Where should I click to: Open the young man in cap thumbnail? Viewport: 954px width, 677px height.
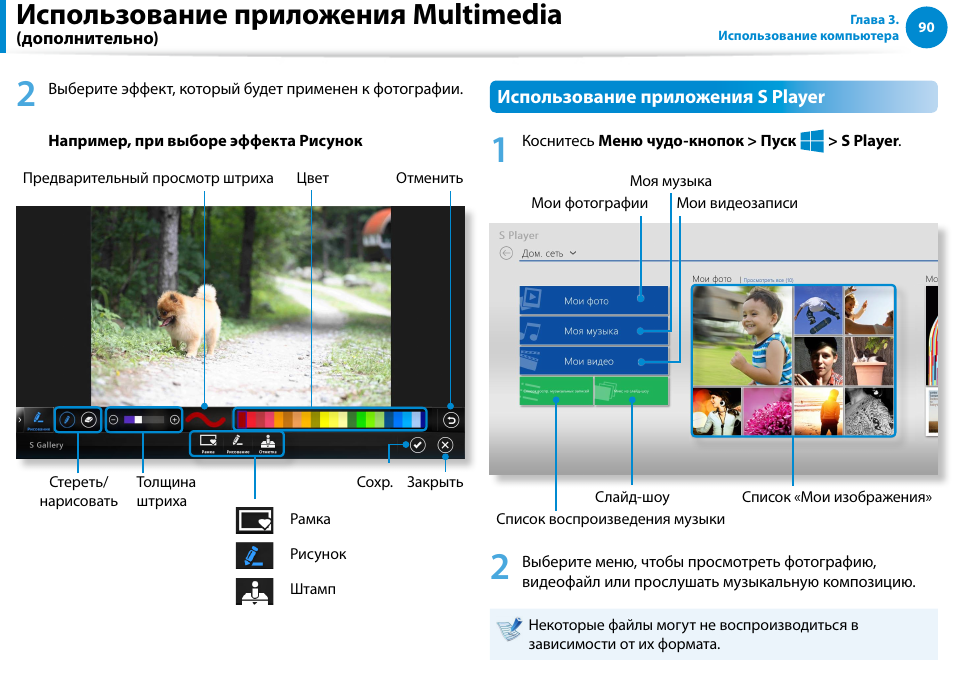pyautogui.click(x=818, y=361)
